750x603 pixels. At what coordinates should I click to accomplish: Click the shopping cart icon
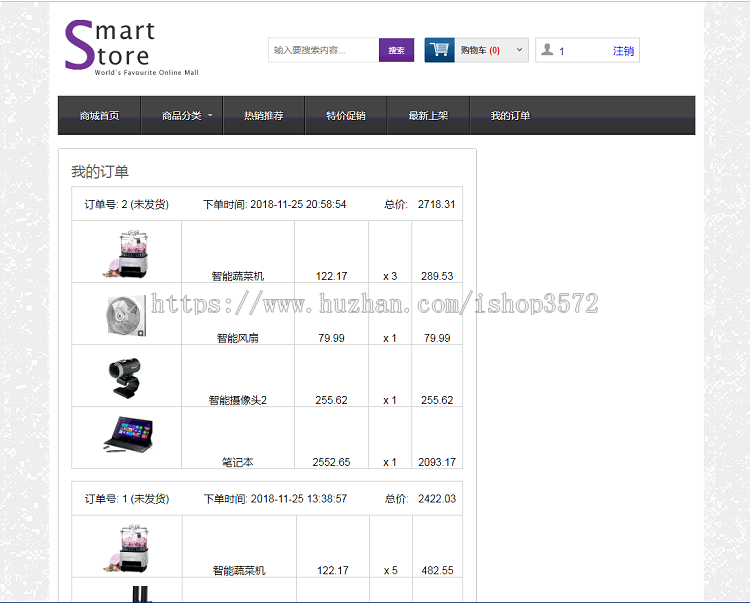click(x=439, y=50)
